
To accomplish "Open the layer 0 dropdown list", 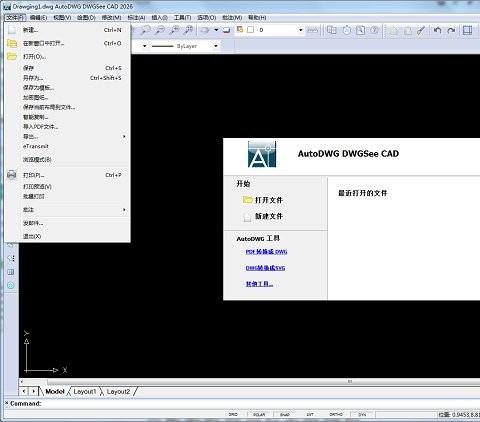I will (301, 30).
